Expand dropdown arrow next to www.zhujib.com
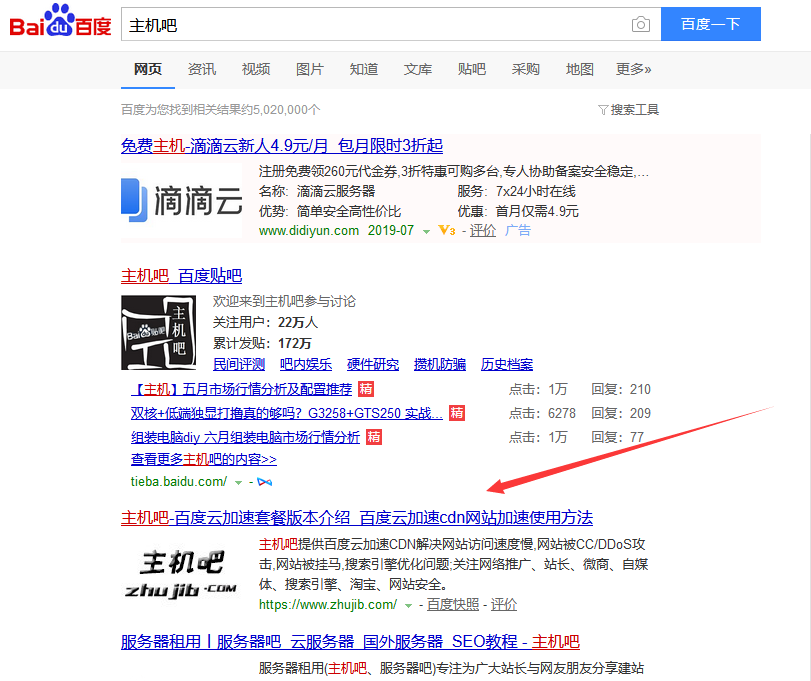This screenshot has height=681, width=811. pyautogui.click(x=408, y=605)
